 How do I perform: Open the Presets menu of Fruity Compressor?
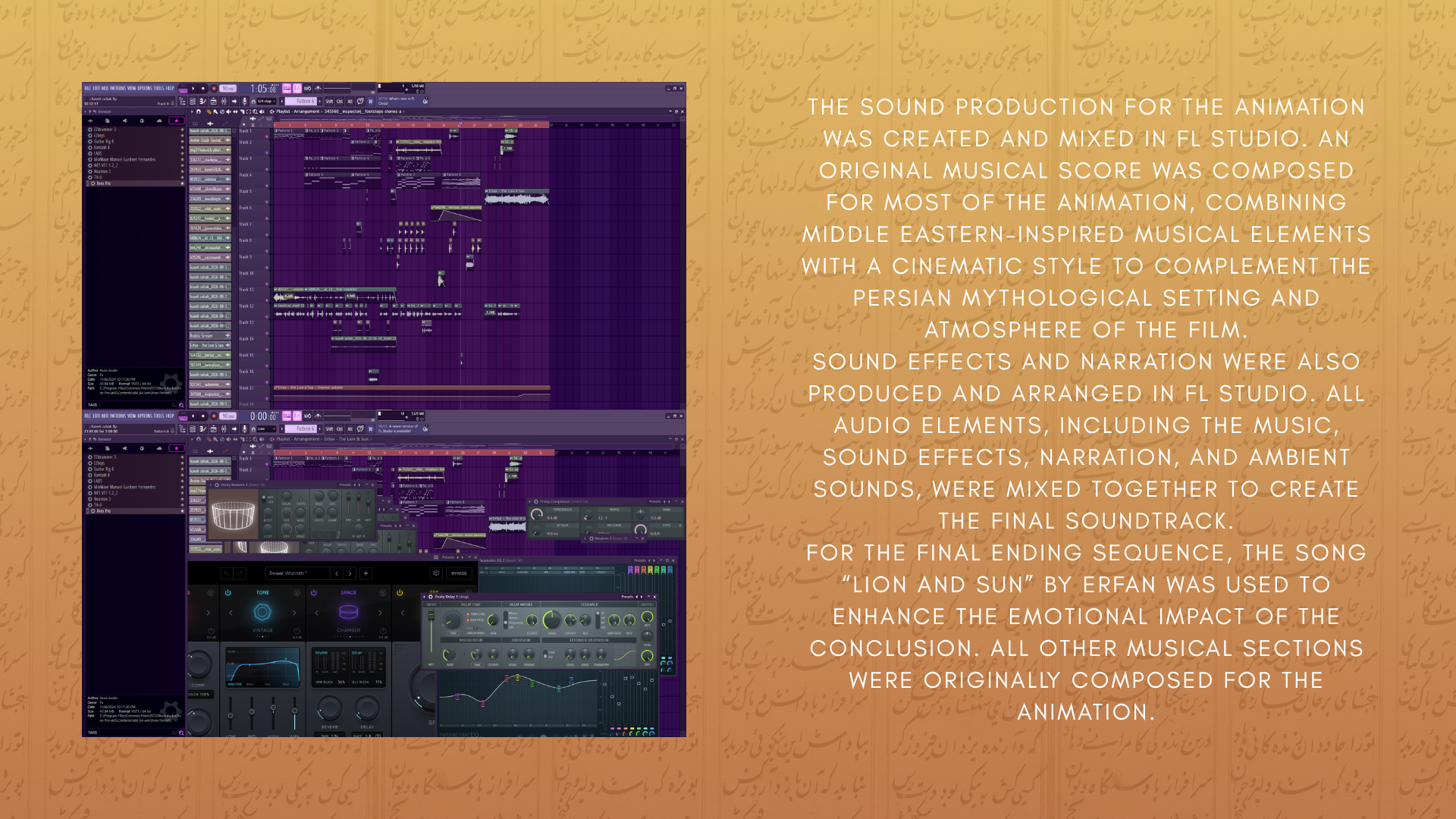(655, 501)
